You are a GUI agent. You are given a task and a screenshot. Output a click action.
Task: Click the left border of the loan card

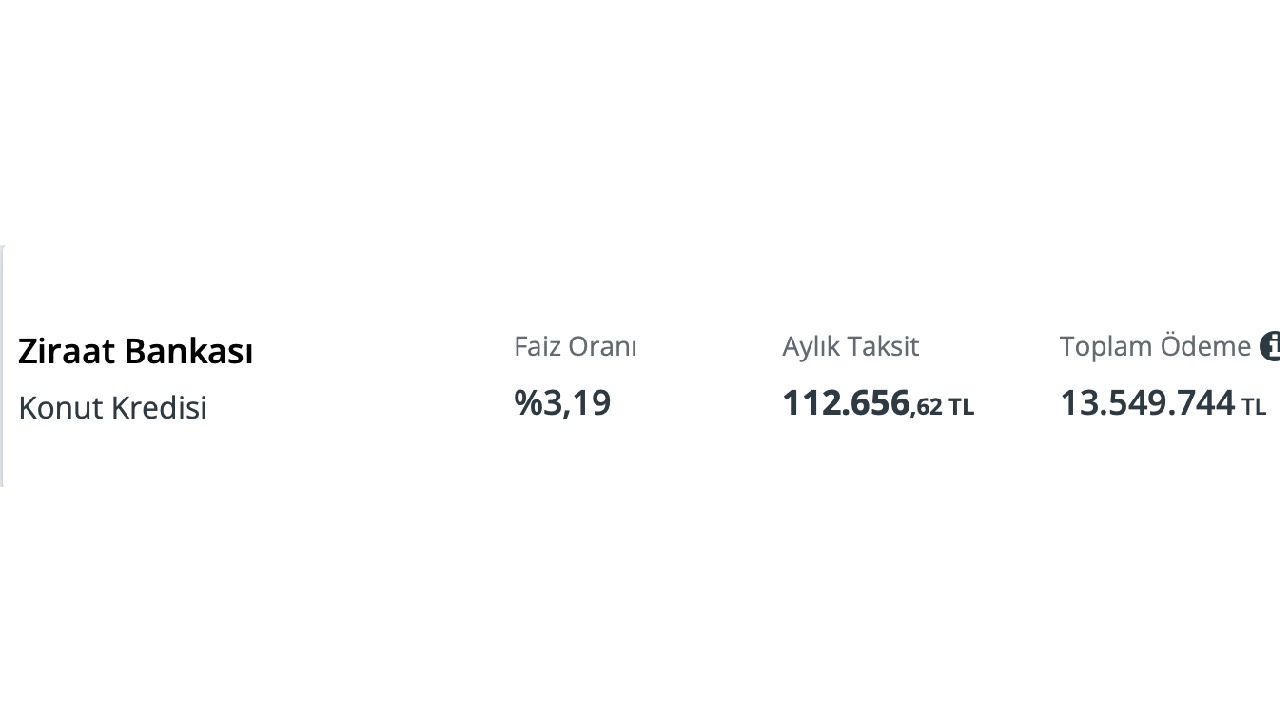tap(2, 366)
